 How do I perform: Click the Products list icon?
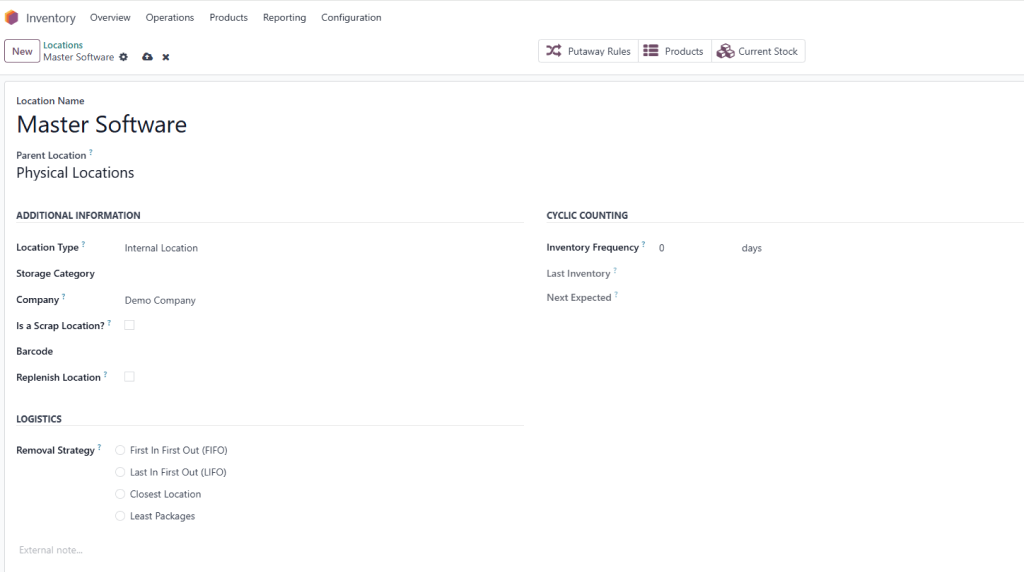pyautogui.click(x=651, y=51)
